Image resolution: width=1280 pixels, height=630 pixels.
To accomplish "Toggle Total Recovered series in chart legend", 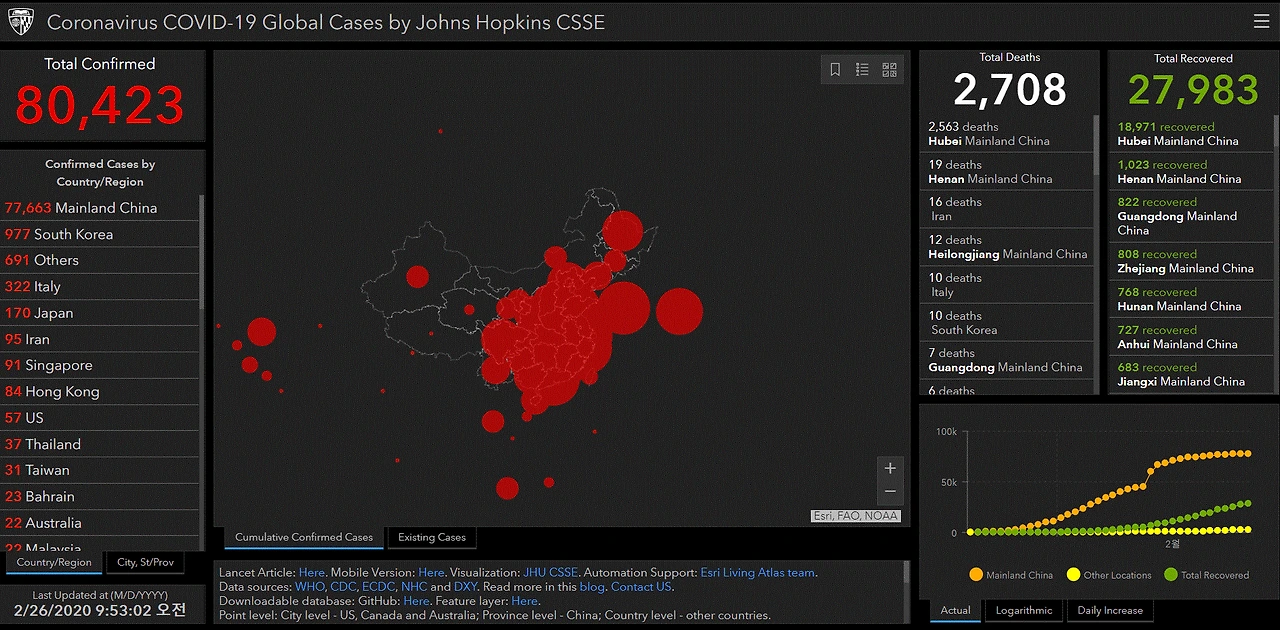I will click(1207, 575).
